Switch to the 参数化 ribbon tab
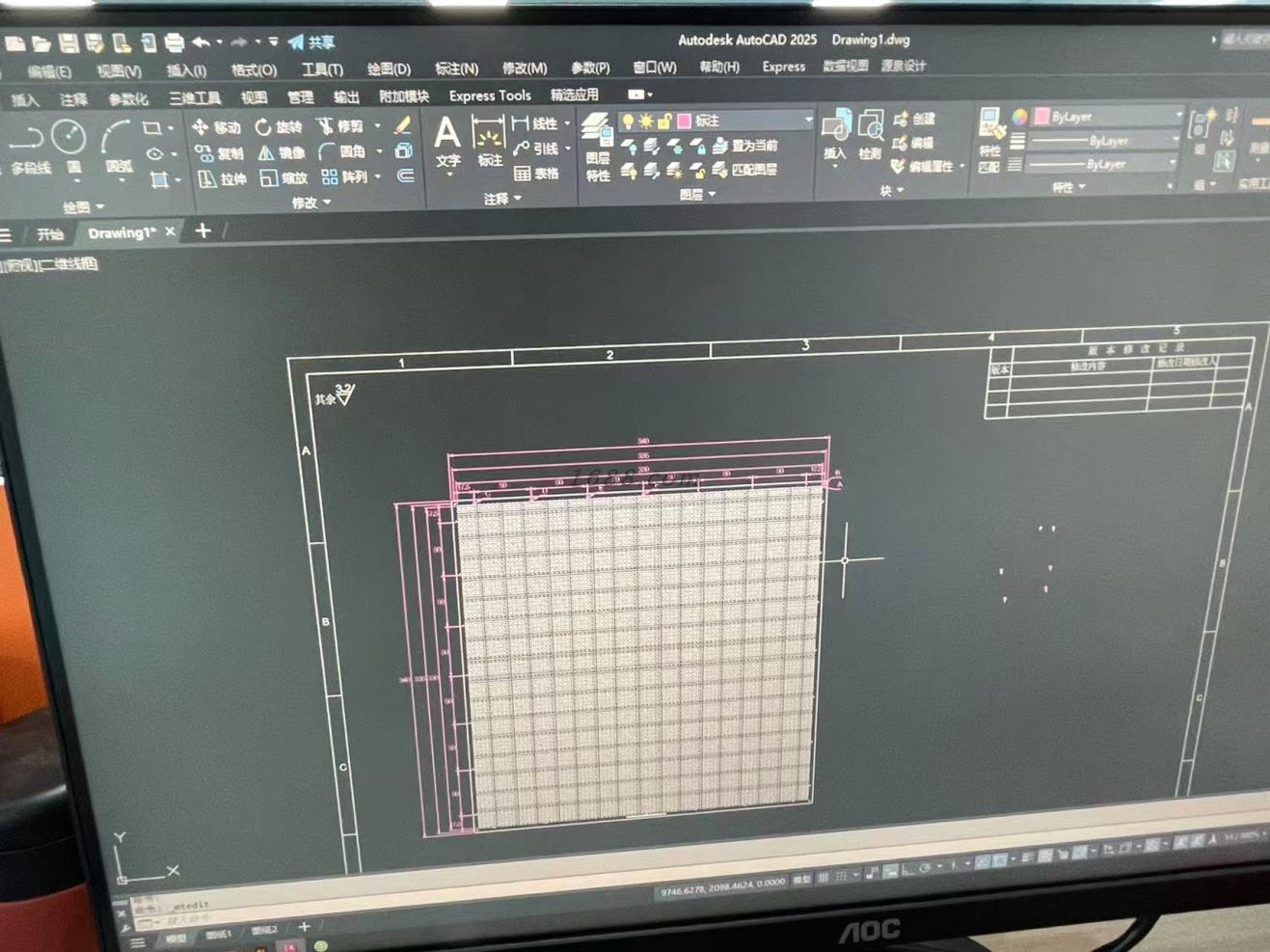Image resolution: width=1270 pixels, height=952 pixels. click(128, 99)
